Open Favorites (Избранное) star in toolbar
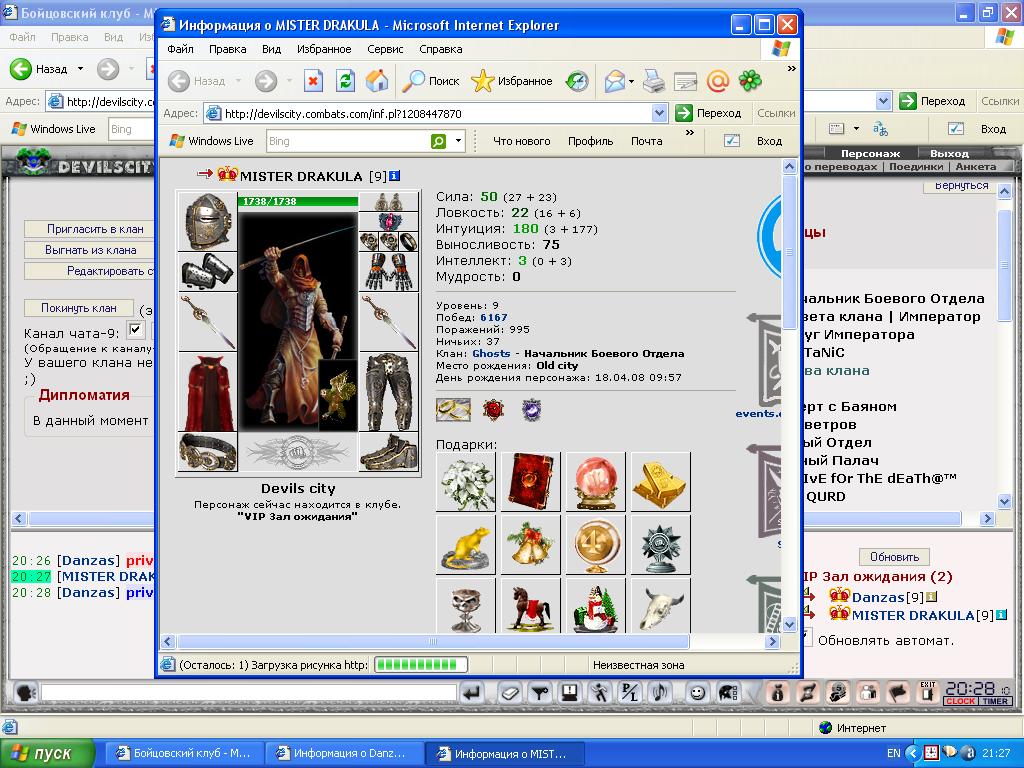The height and width of the screenshot is (768, 1024). tap(512, 81)
